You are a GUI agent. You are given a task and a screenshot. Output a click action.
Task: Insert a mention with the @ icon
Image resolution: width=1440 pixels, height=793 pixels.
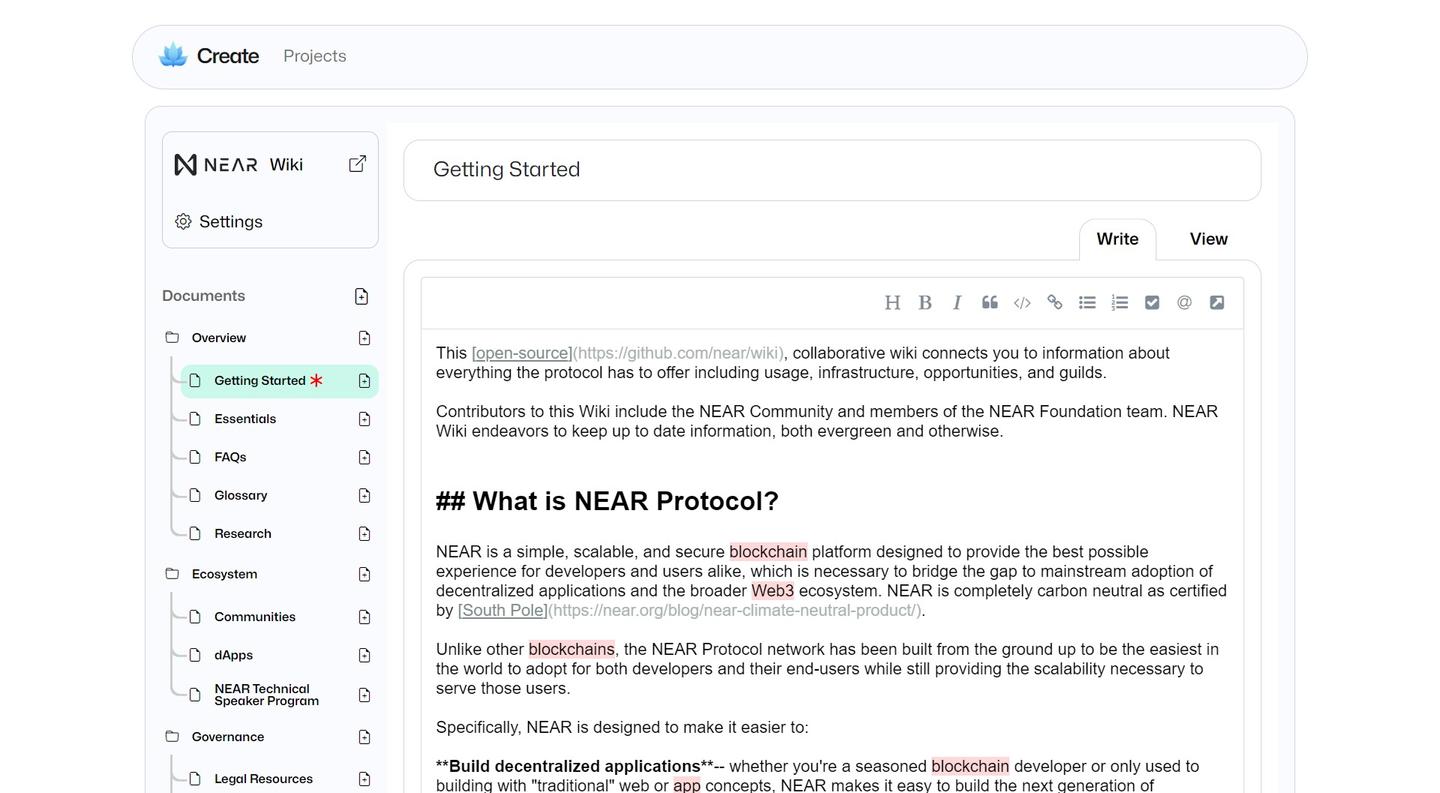1184,303
